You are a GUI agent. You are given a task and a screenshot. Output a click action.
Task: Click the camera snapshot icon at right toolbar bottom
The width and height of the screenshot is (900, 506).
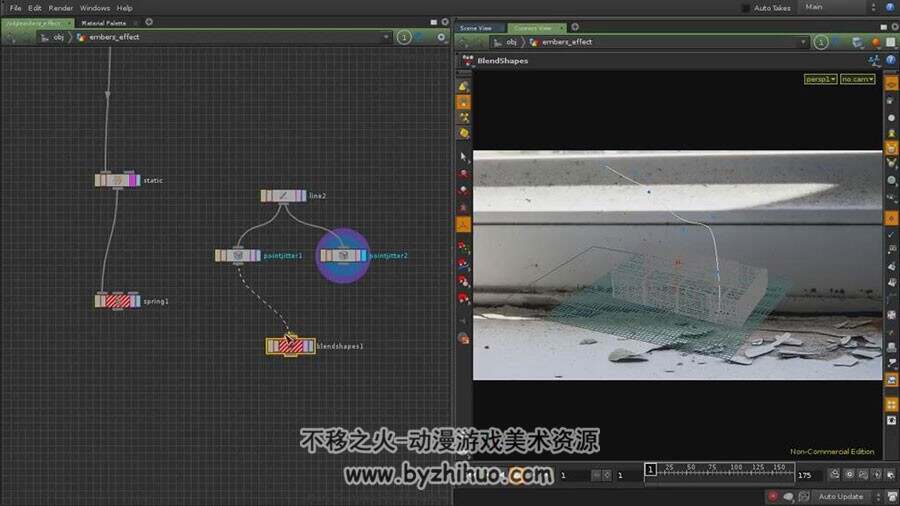pos(891,421)
